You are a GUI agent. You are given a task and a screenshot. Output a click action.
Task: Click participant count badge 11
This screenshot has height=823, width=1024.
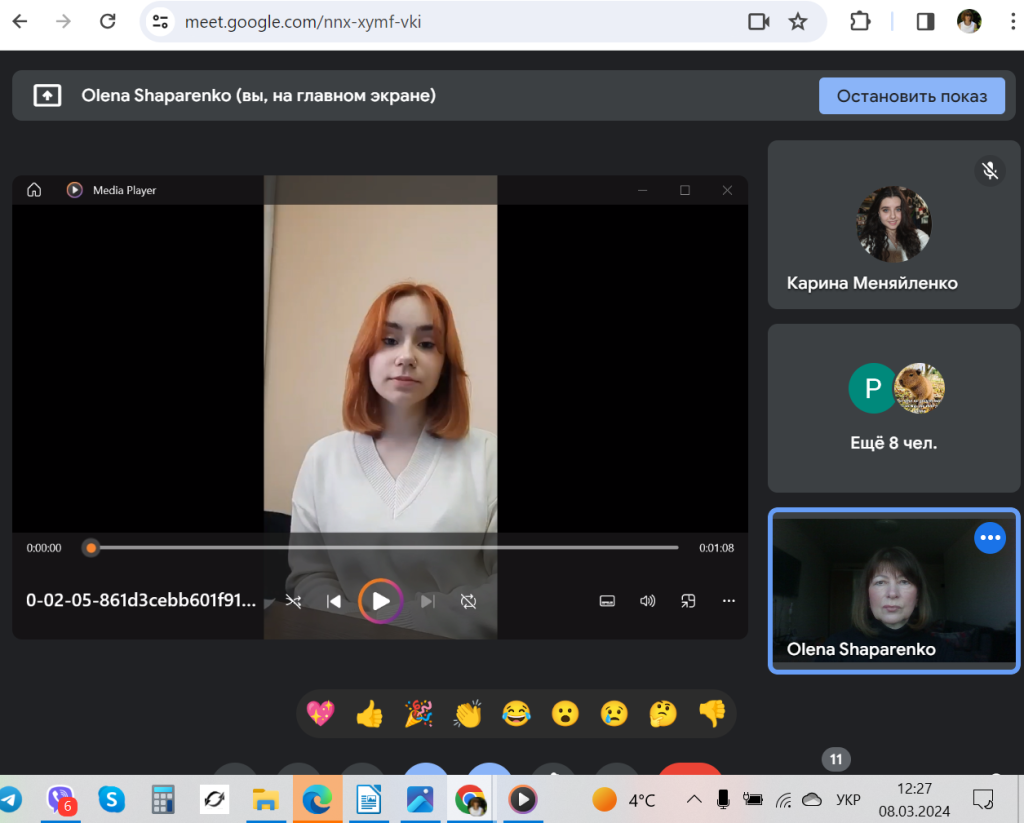[x=836, y=760]
